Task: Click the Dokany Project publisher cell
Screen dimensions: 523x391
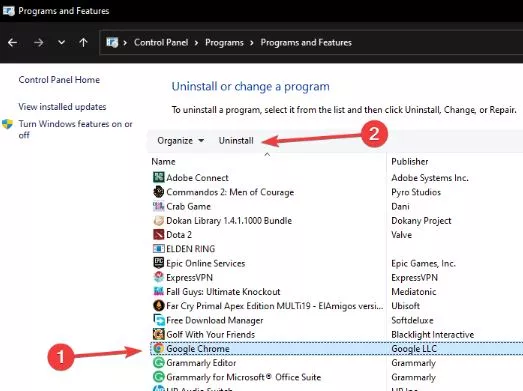Action: [421, 221]
